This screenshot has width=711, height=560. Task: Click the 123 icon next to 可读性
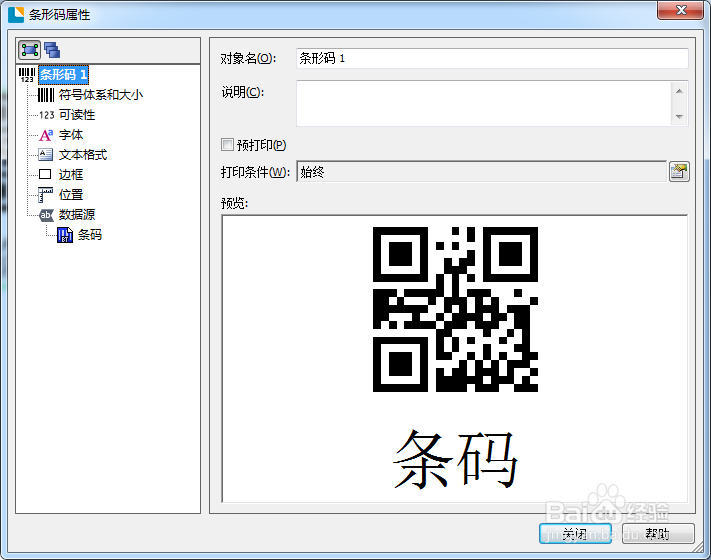tap(46, 115)
